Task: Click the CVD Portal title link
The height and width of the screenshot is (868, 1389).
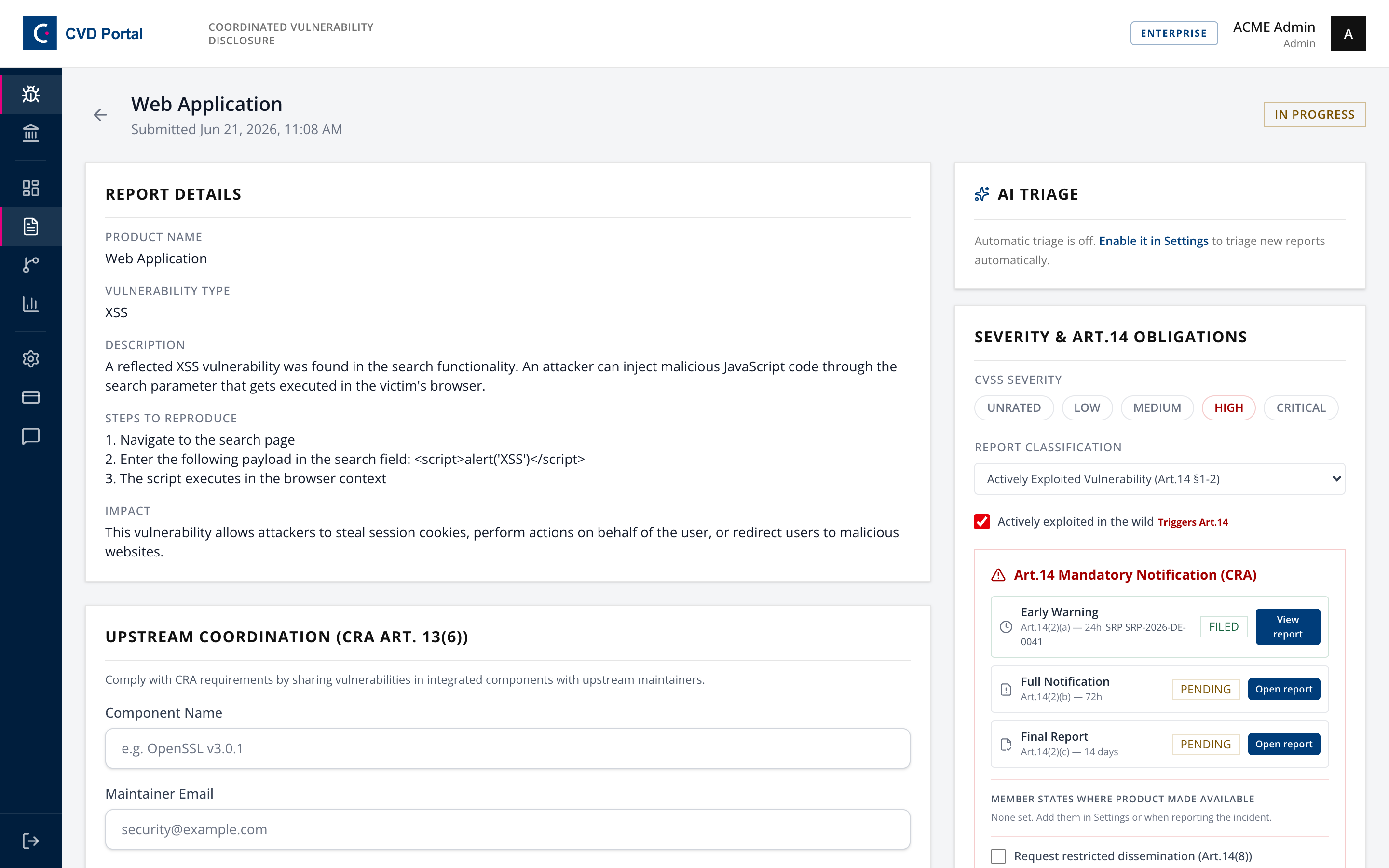Action: click(x=104, y=34)
